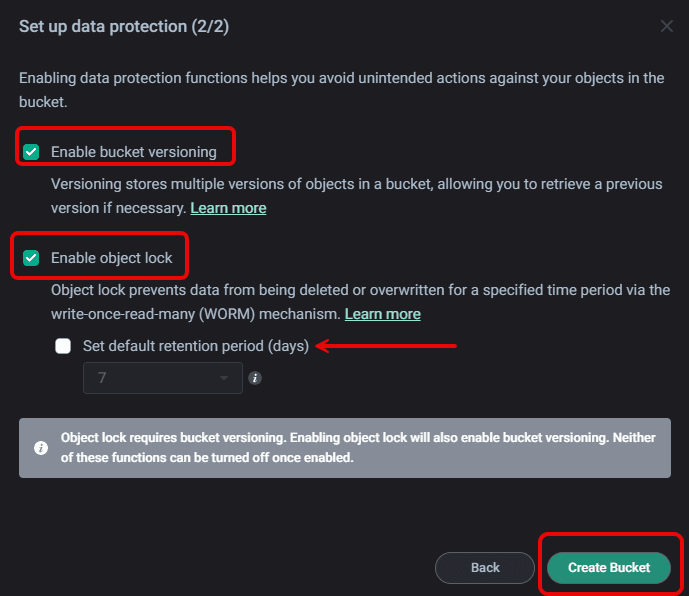
Task: Click the "Enable bucket versioning" label text
Action: pos(133,152)
